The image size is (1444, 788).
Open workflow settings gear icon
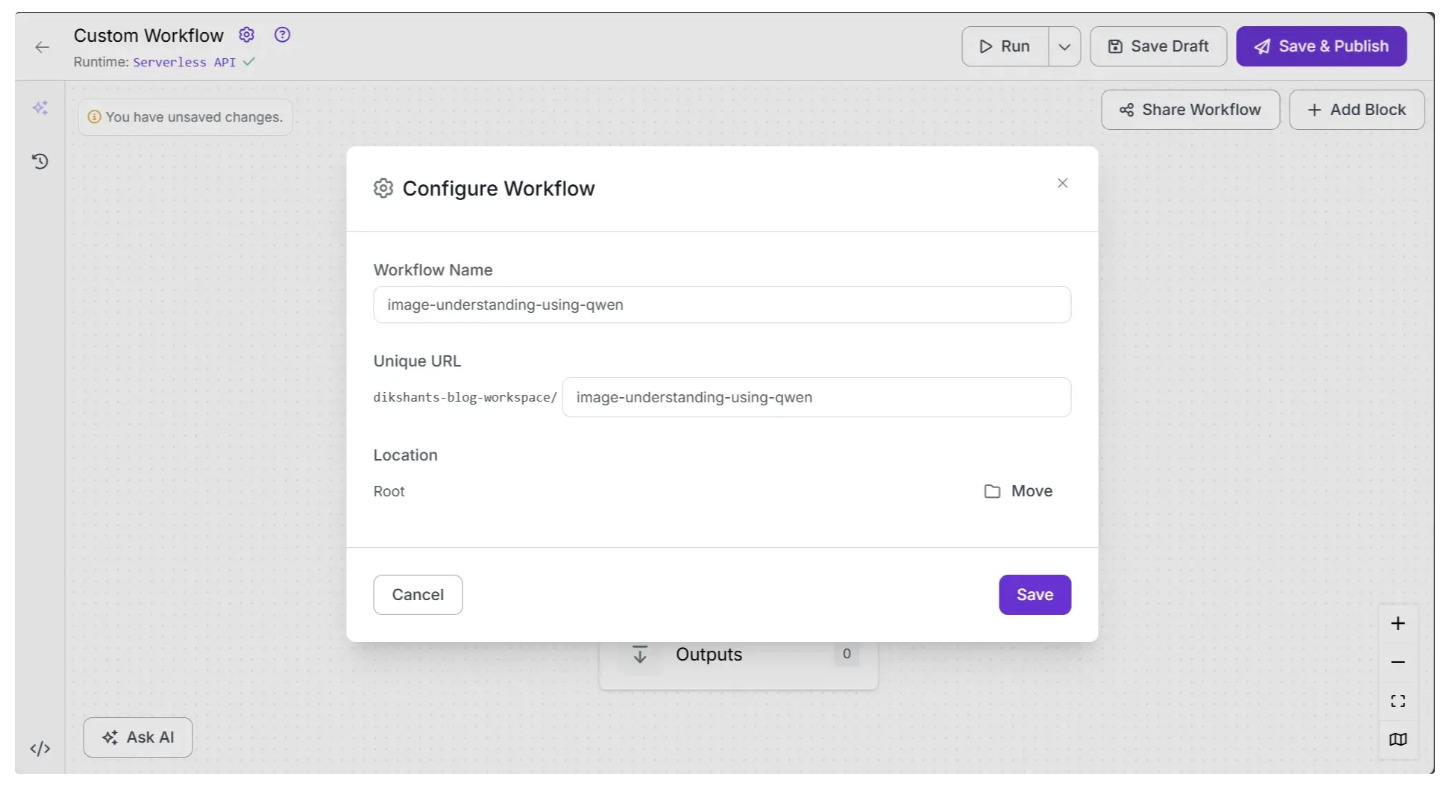(247, 35)
